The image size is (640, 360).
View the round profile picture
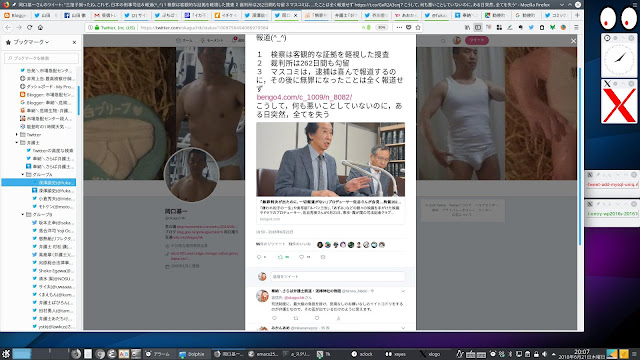(191, 176)
